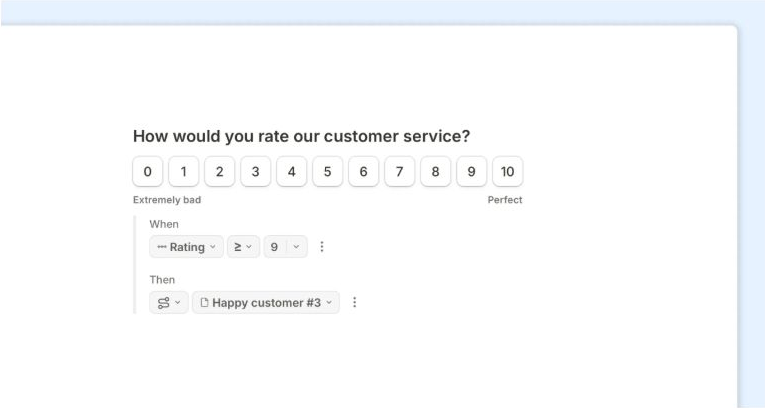
Task: Click rating button 3
Action: pyautogui.click(x=256, y=171)
